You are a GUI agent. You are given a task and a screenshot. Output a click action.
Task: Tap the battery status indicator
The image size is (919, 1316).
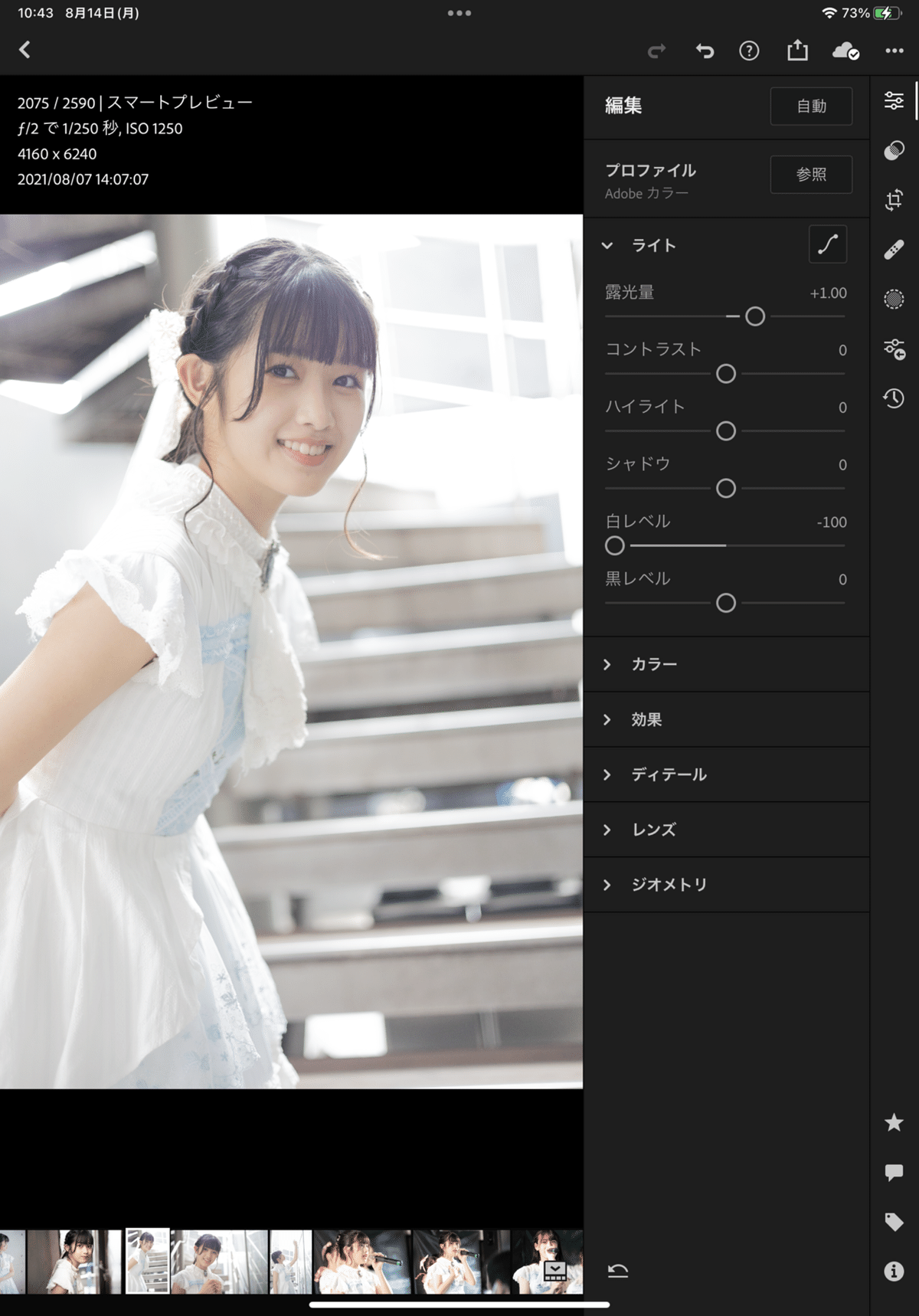(x=888, y=13)
